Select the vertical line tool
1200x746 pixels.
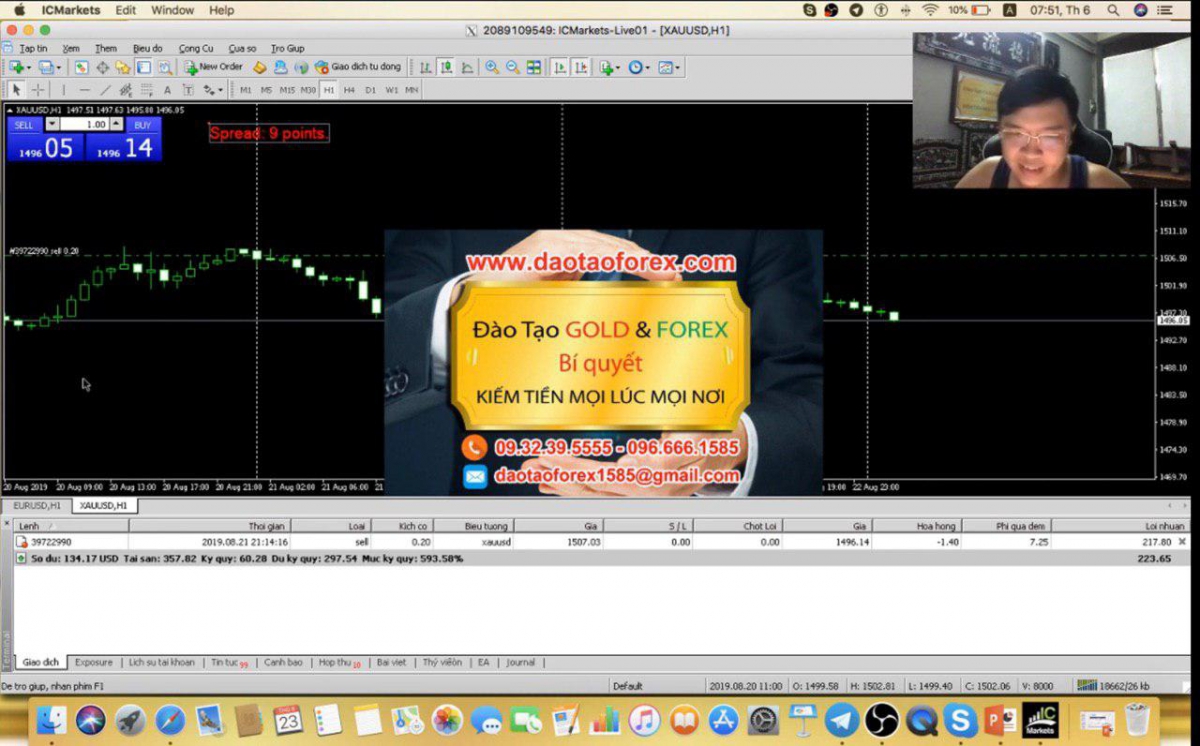point(63,90)
